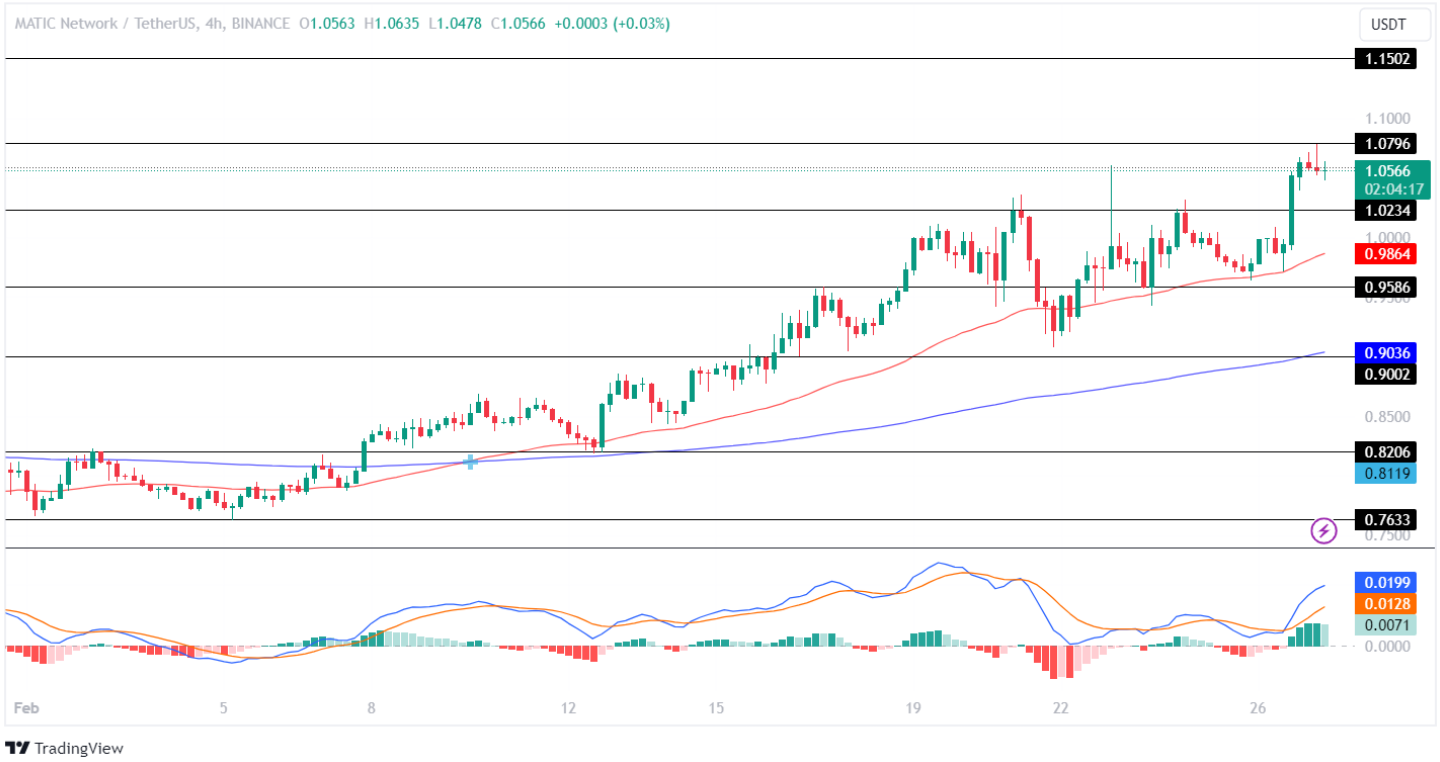Click the 26 date label on the time axis

1258,708
